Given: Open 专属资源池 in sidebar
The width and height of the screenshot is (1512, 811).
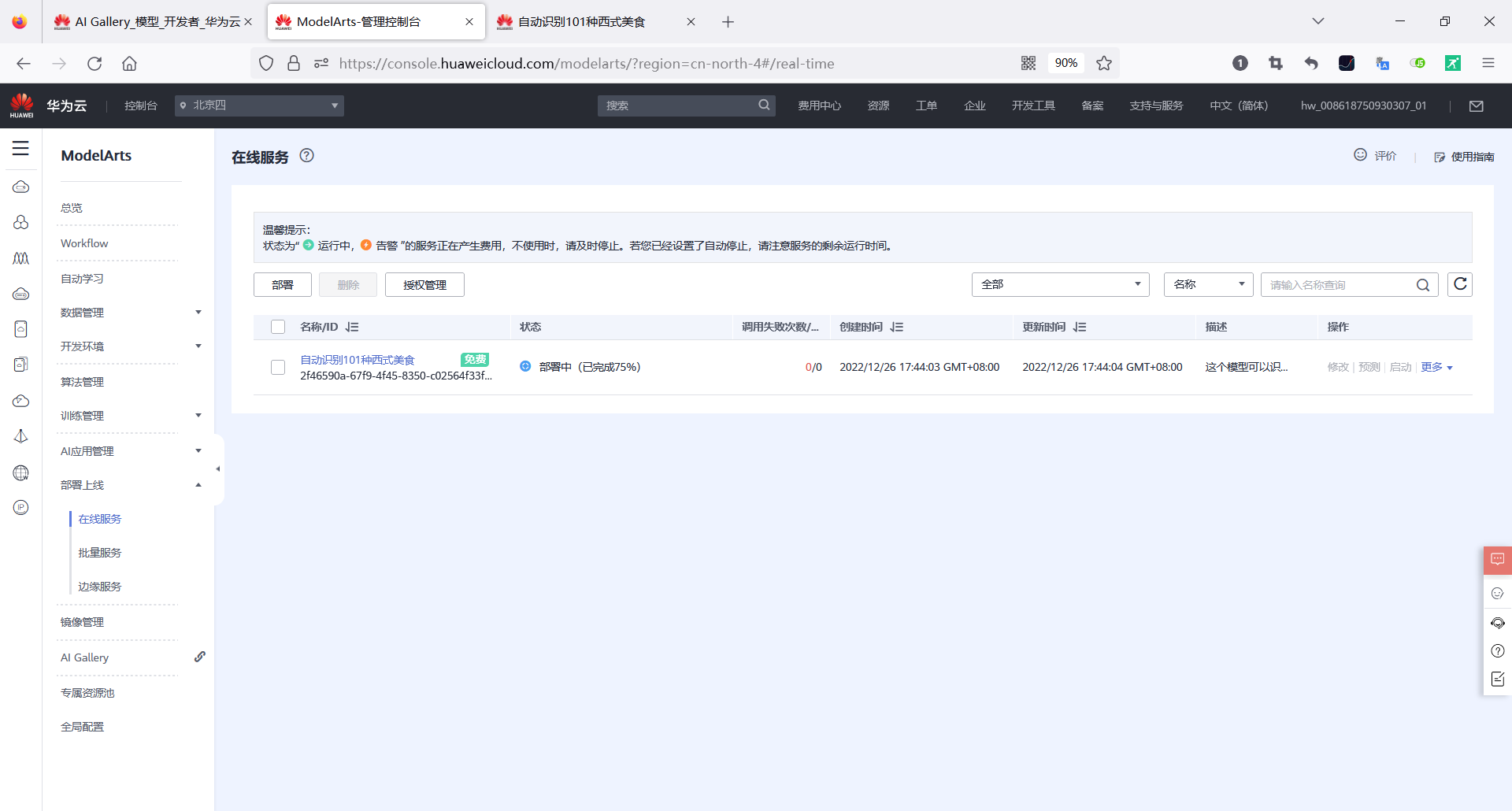Looking at the screenshot, I should pos(87,693).
